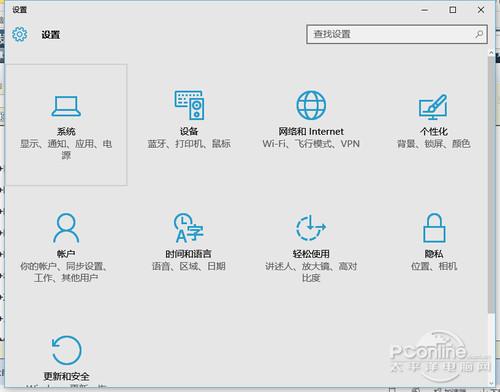Maximize the 设置 window
The height and width of the screenshot is (392, 500).
pos(453,10)
